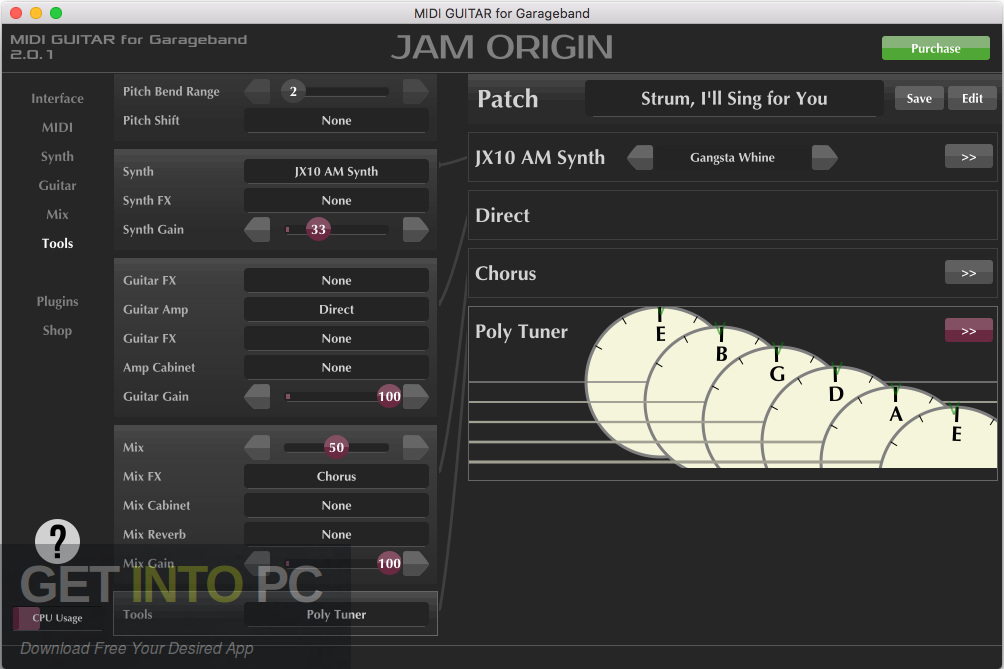Select previous JX10 AM Synth preset

pos(640,157)
